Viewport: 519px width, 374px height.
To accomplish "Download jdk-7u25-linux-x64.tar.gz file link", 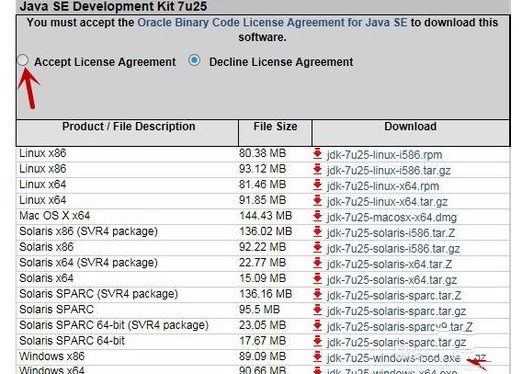I will (387, 202).
